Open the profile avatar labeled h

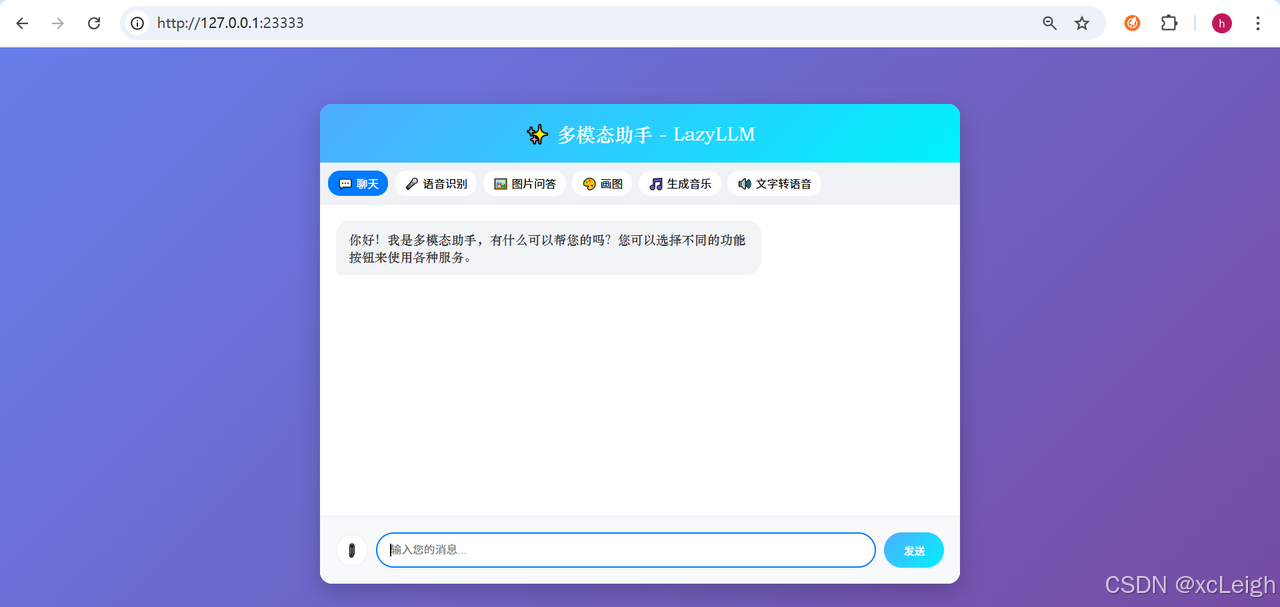click(x=1222, y=23)
